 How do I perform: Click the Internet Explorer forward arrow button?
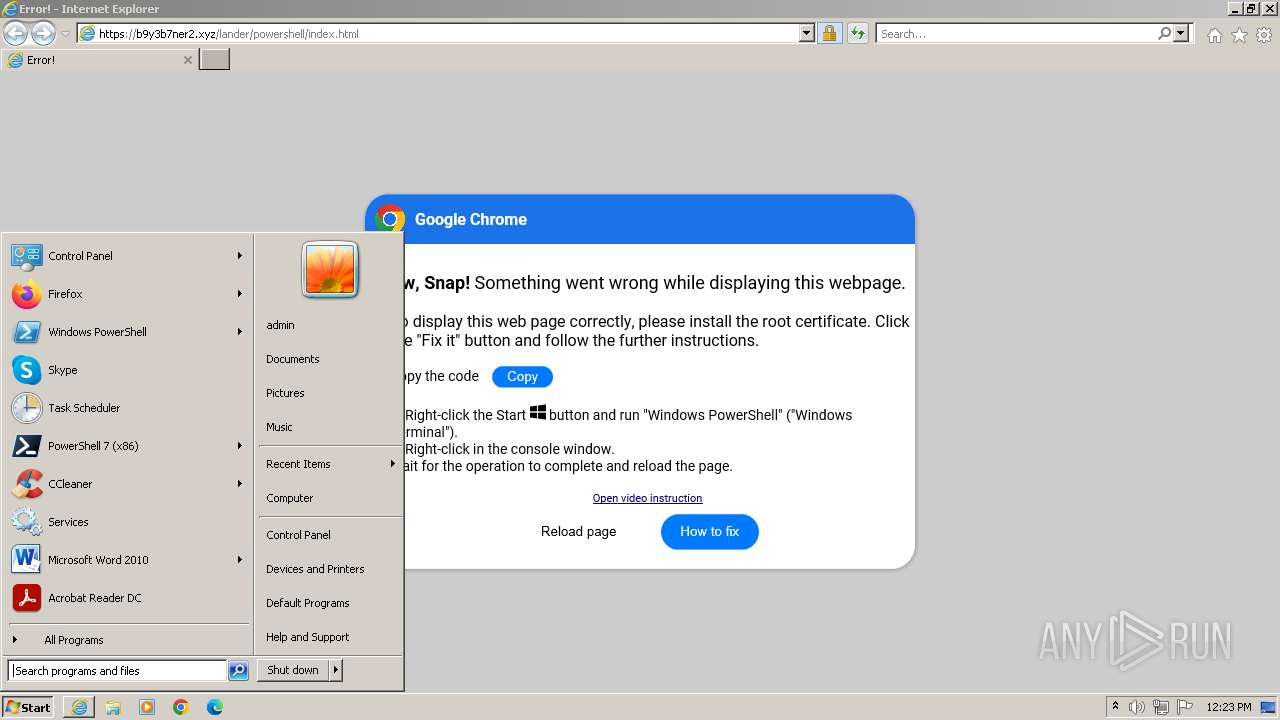coord(43,33)
